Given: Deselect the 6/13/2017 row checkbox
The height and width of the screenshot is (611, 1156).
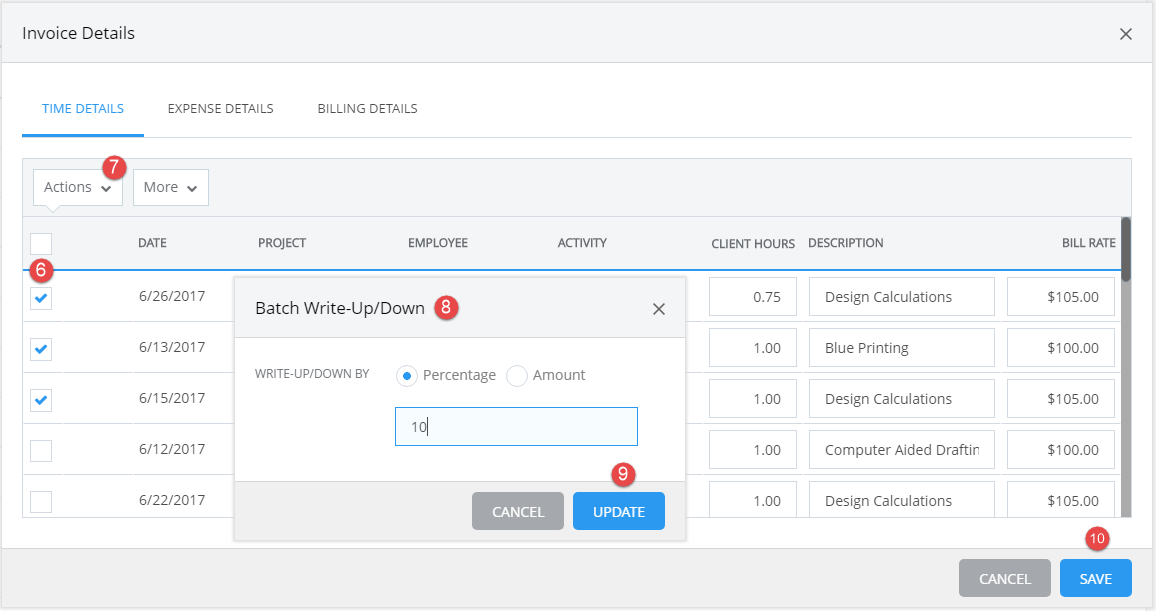Looking at the screenshot, I should pos(41,347).
